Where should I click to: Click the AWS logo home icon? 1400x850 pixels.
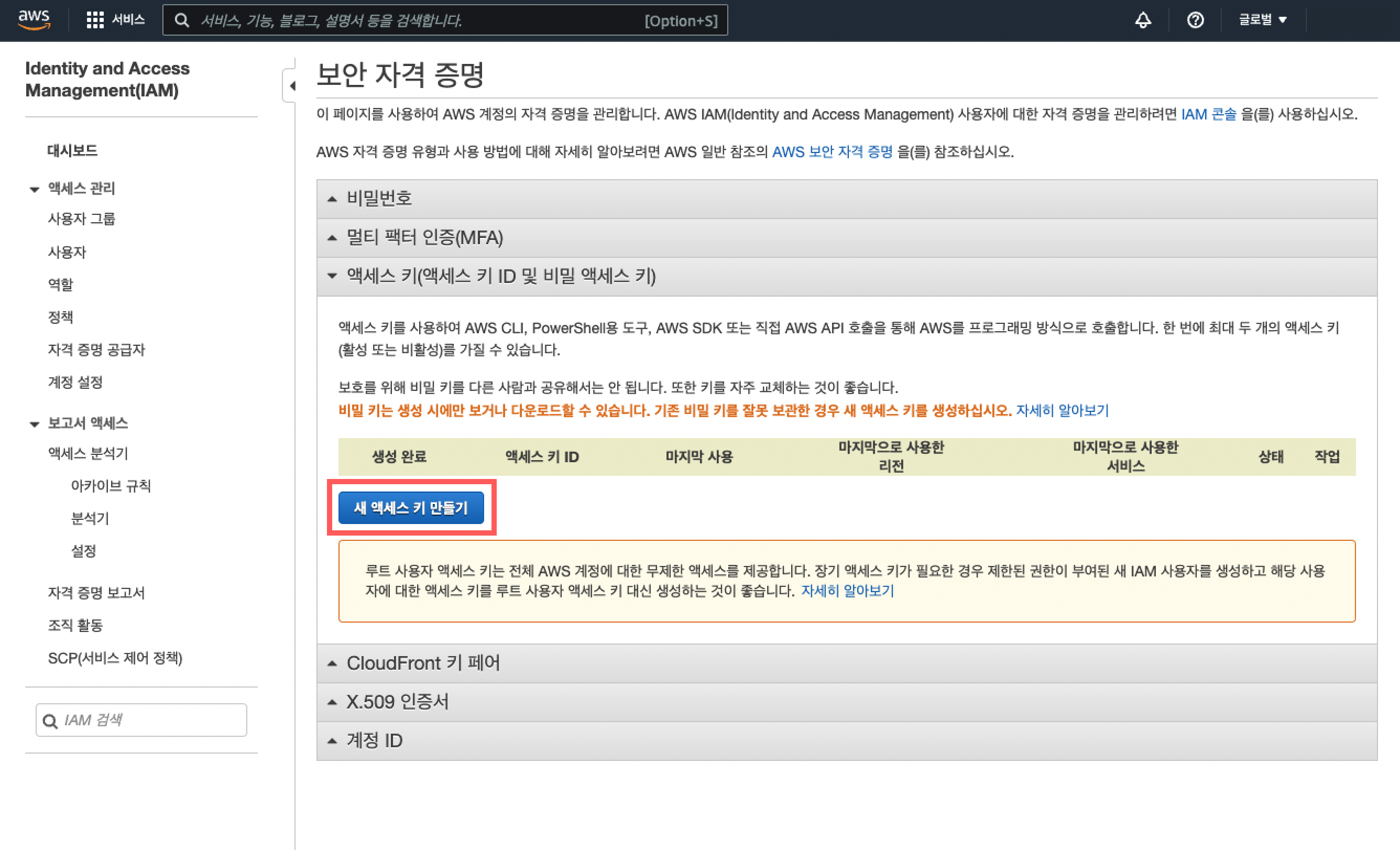pos(34,19)
